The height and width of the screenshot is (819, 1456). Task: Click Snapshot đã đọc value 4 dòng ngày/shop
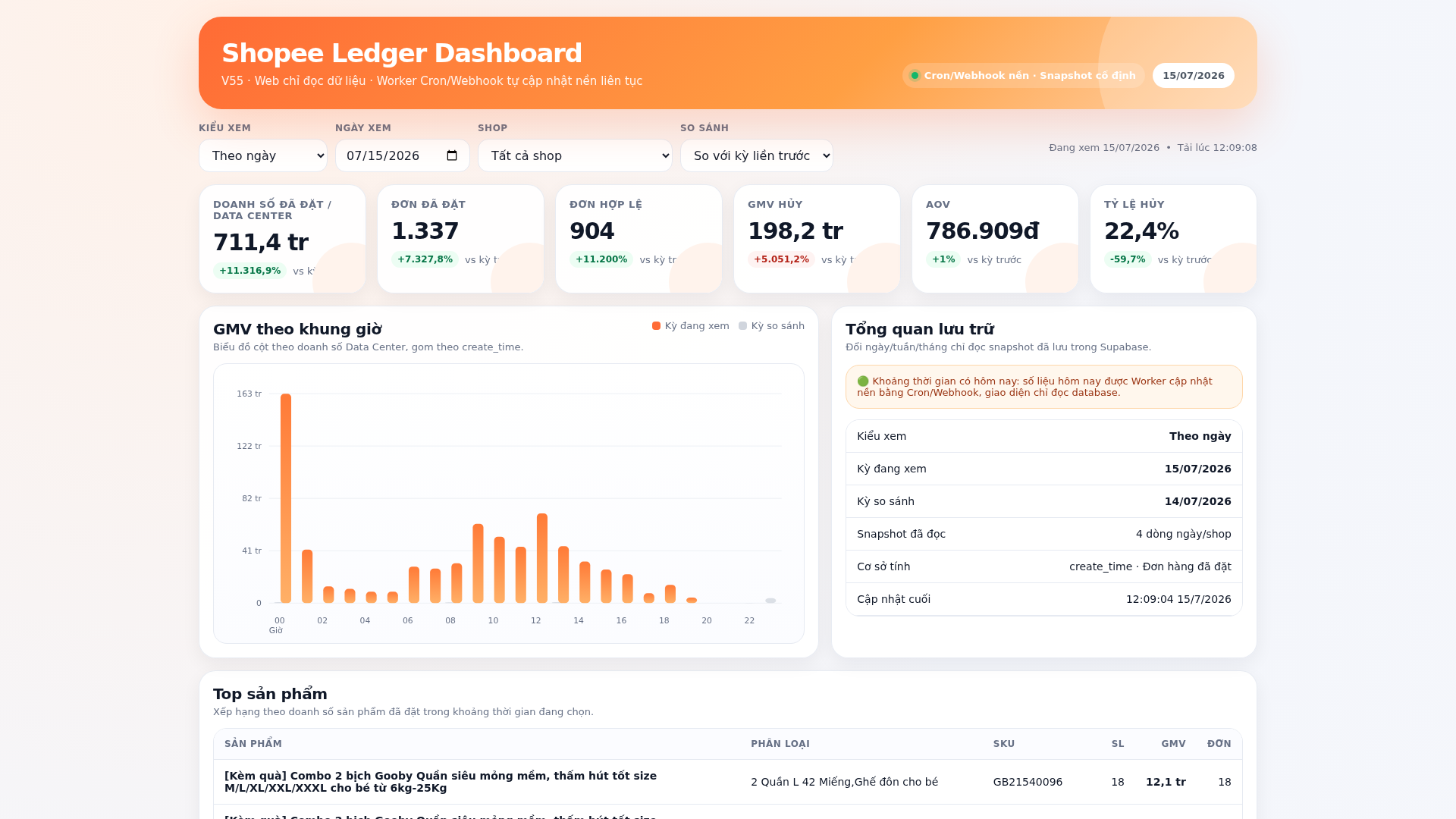pos(1183,534)
